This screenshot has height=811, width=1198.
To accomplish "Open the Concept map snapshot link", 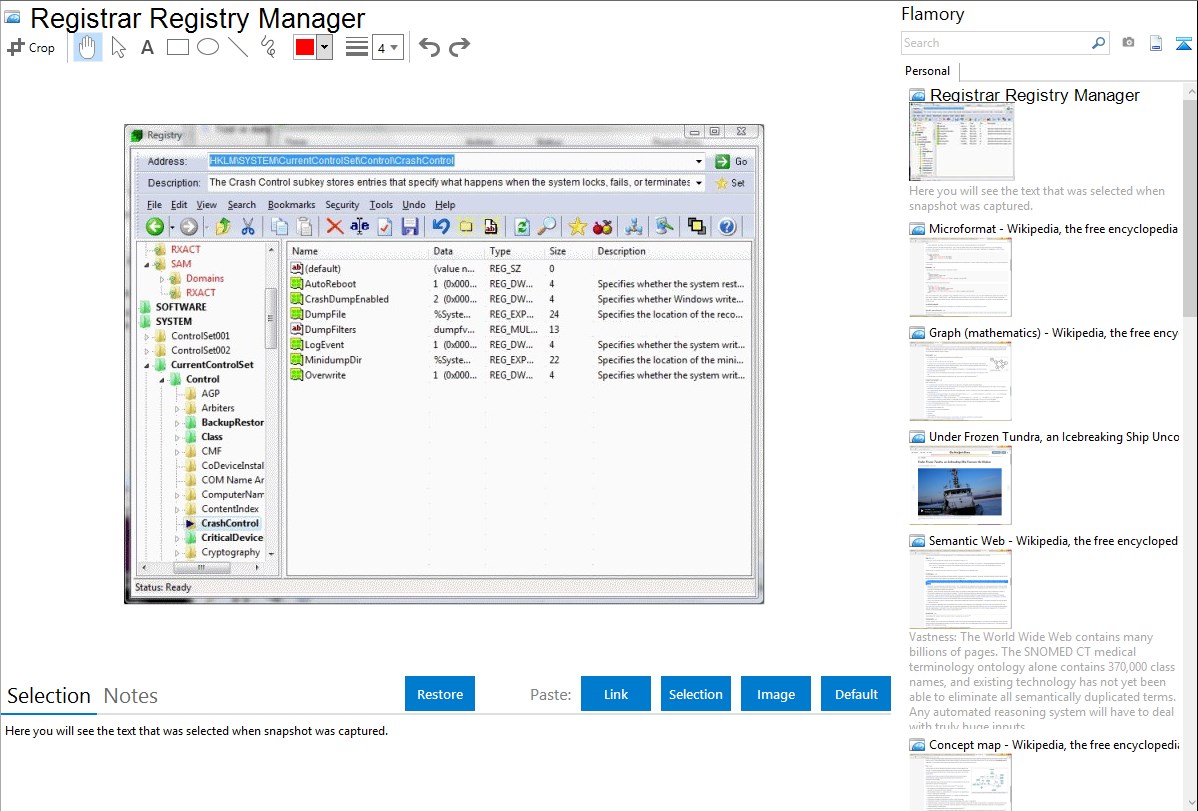I will [x=1053, y=744].
